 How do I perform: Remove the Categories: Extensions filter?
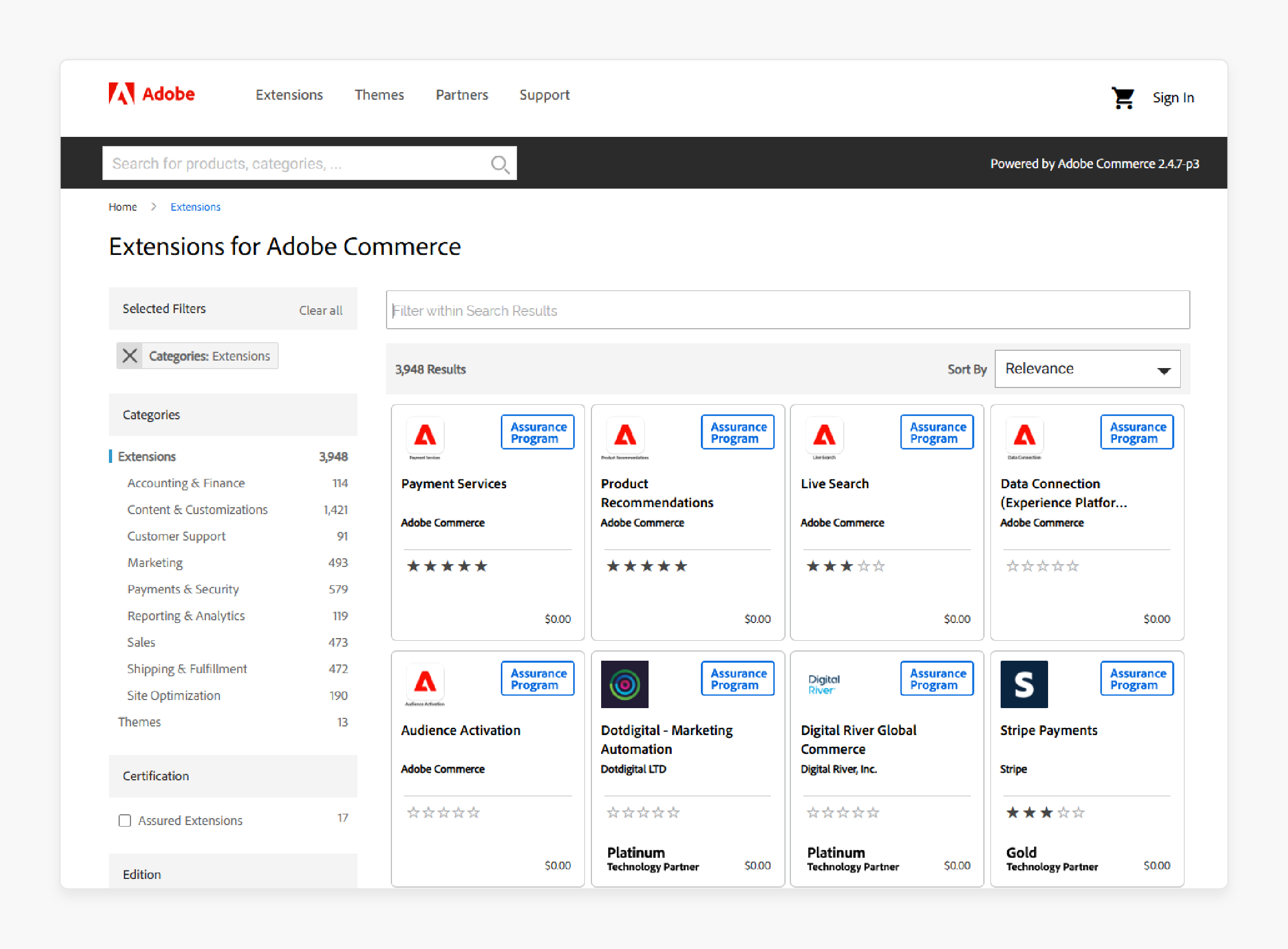tap(130, 356)
